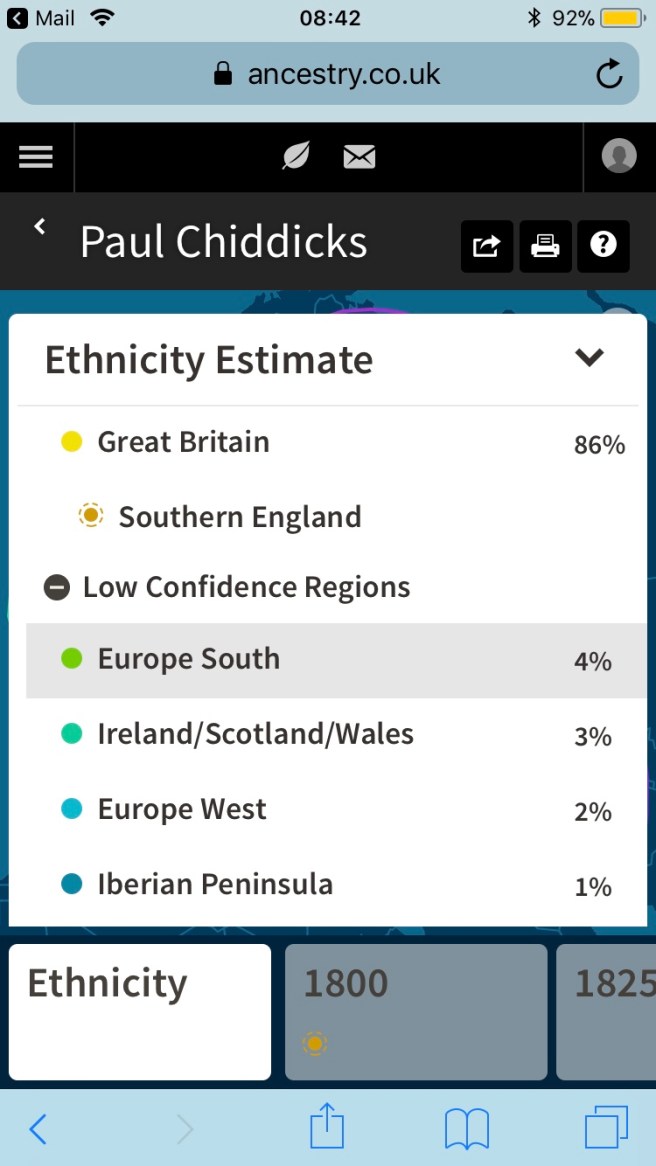The image size is (656, 1166).
Task: Open the hamburger navigation menu
Action: tap(36, 157)
